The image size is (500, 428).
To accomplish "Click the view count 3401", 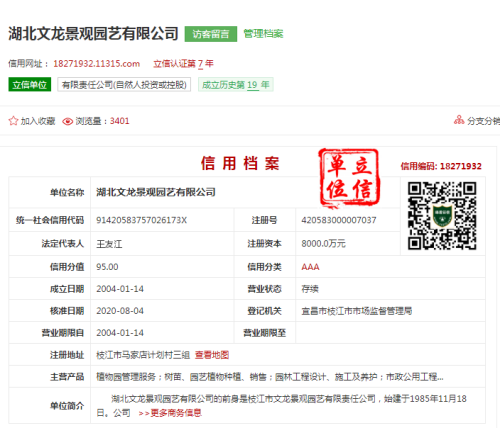I will (119, 121).
